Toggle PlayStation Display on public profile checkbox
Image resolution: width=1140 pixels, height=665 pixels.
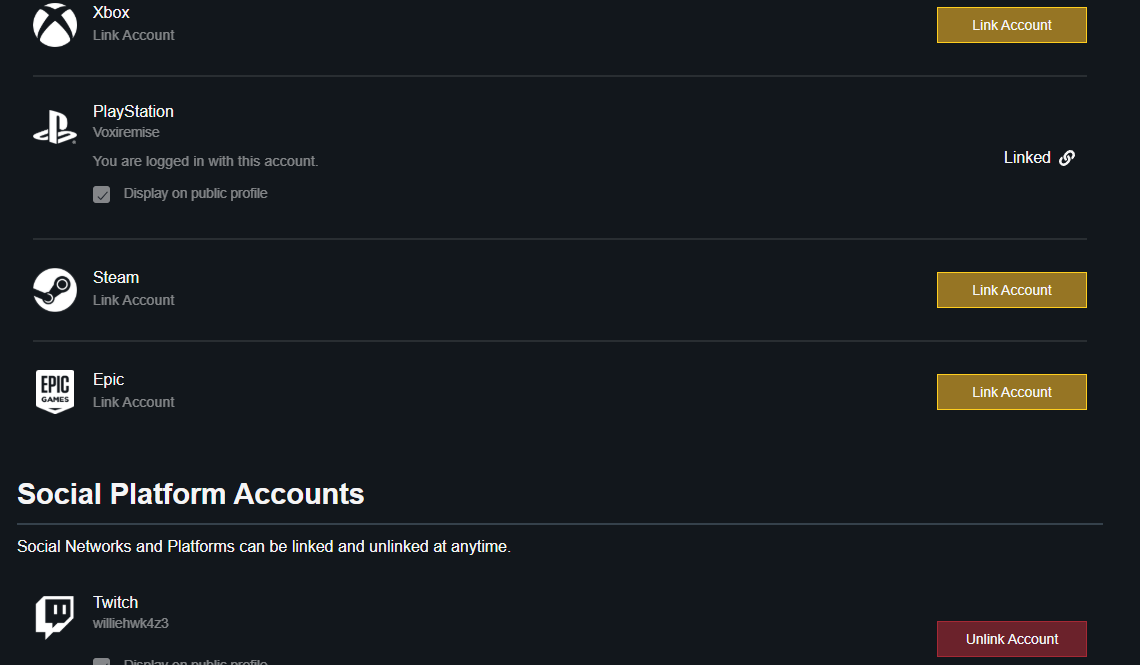click(102, 194)
